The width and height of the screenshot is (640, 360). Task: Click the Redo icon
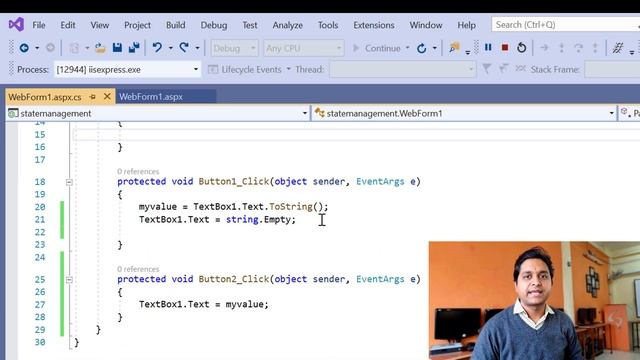[184, 48]
